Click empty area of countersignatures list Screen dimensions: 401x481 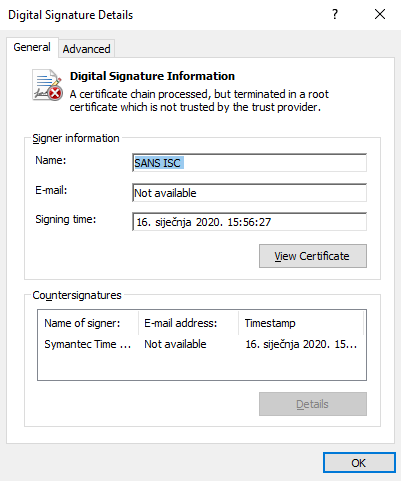point(202,366)
